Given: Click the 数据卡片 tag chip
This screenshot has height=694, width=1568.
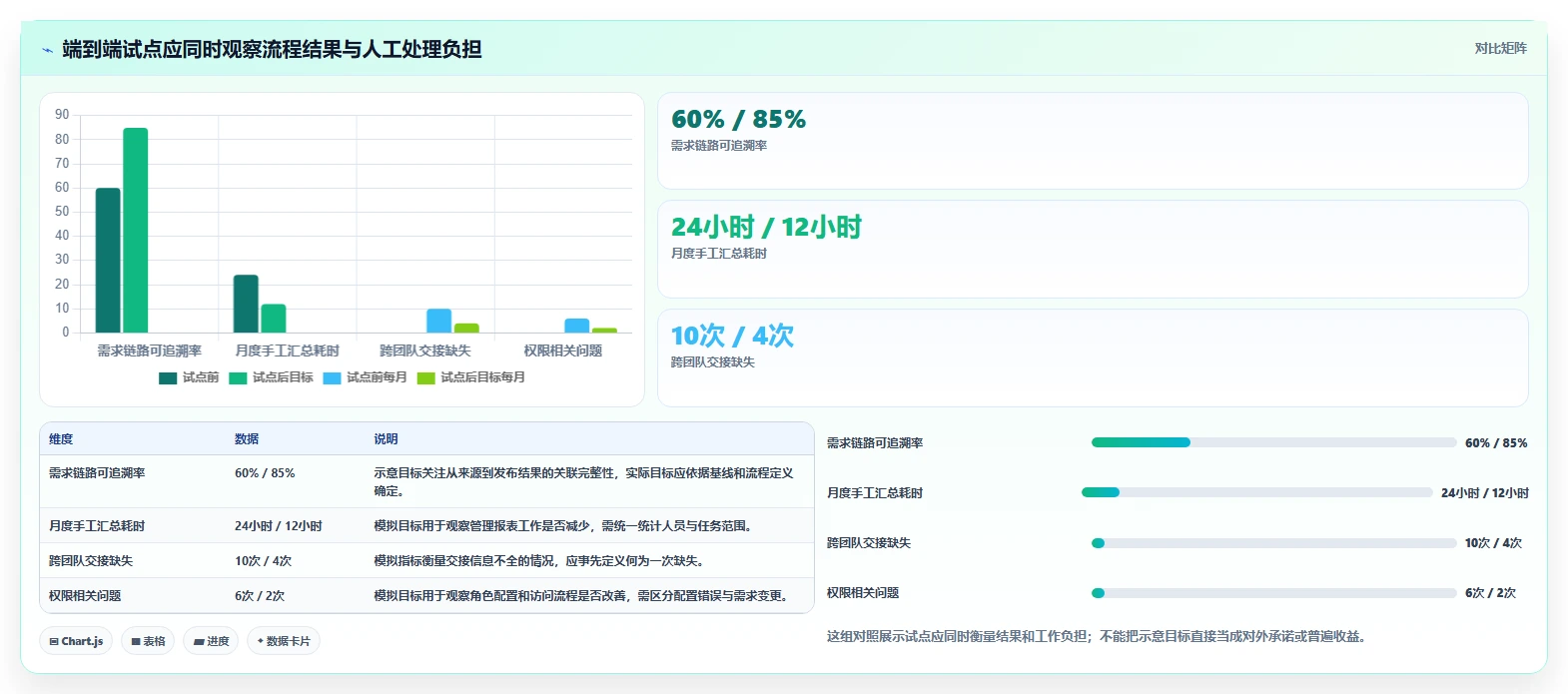Looking at the screenshot, I should (x=283, y=641).
